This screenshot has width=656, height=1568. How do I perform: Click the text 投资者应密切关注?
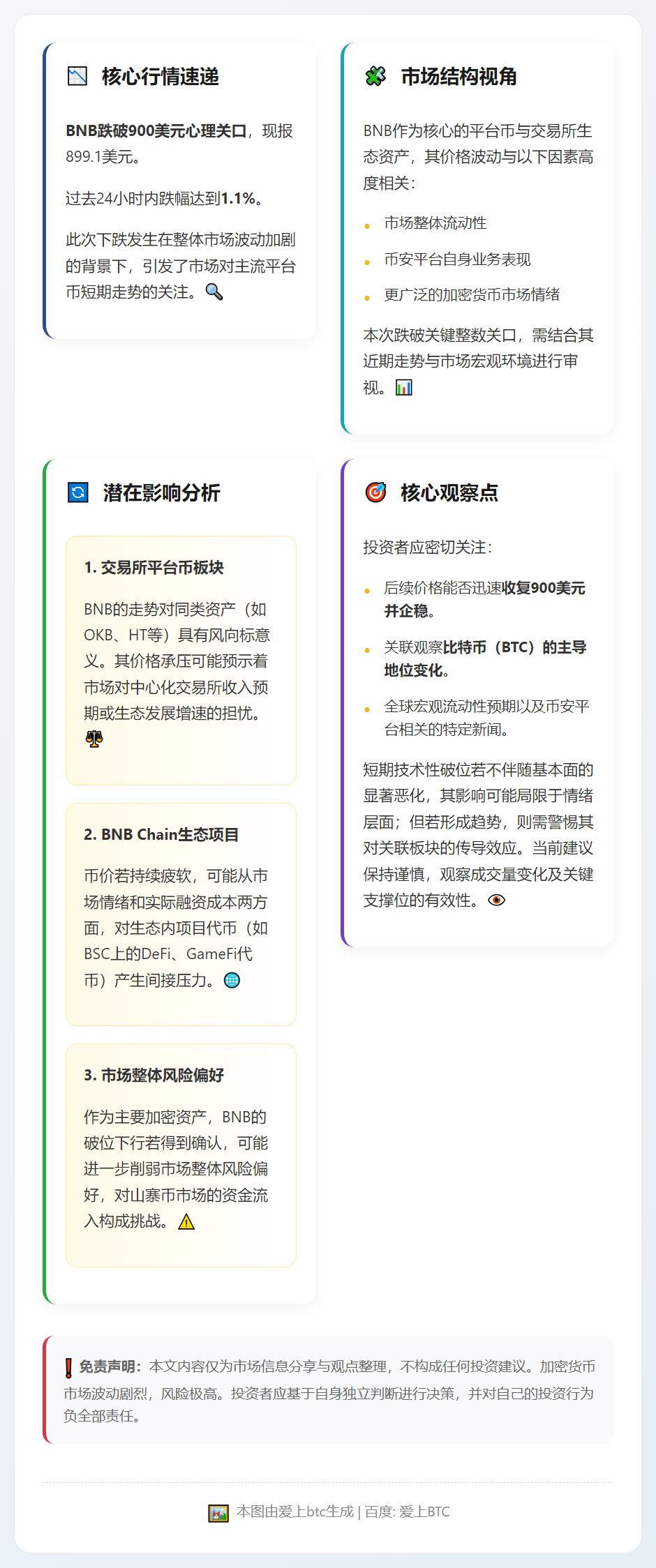(427, 548)
